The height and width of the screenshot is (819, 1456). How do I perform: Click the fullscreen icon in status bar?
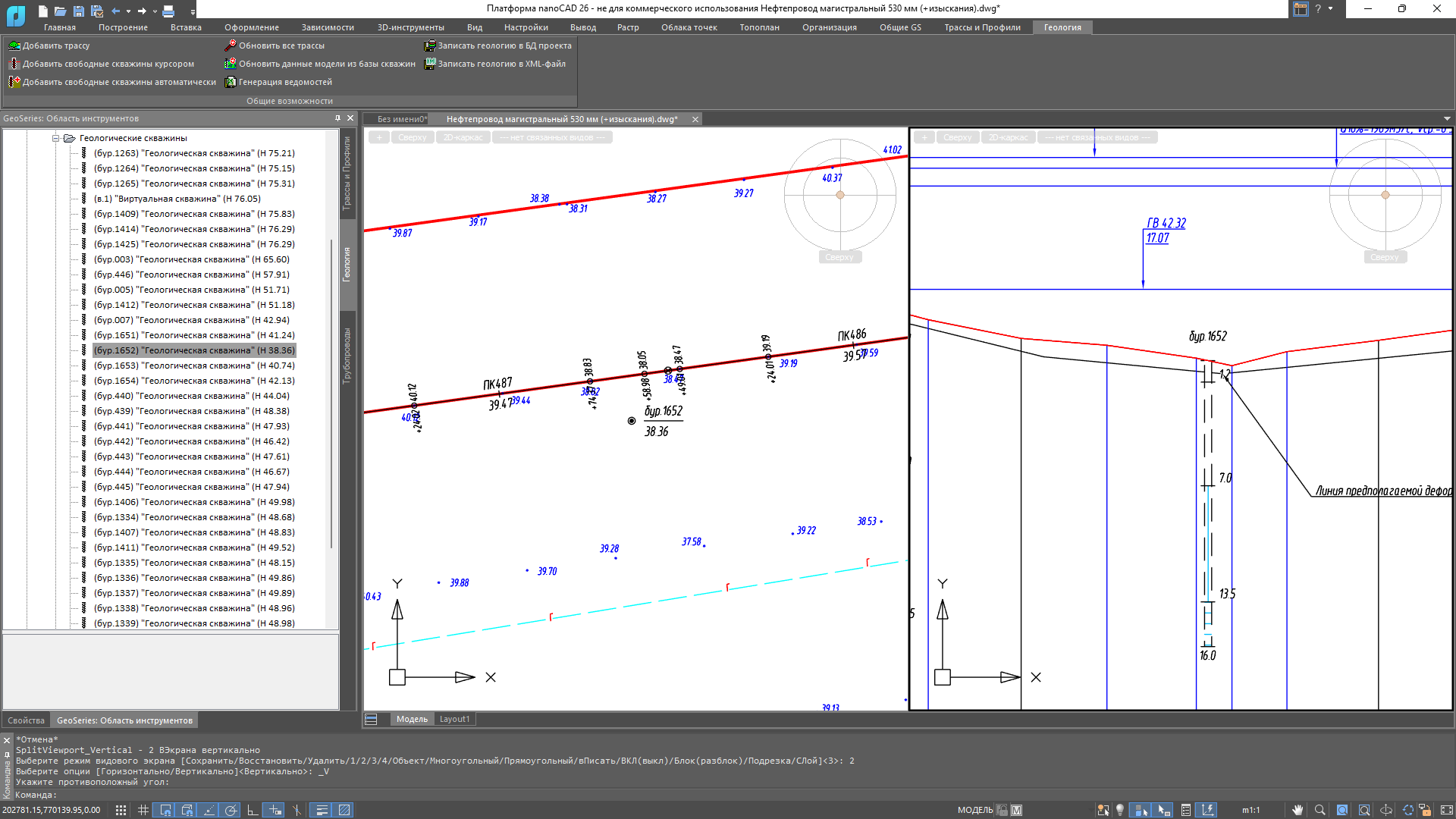(1446, 810)
